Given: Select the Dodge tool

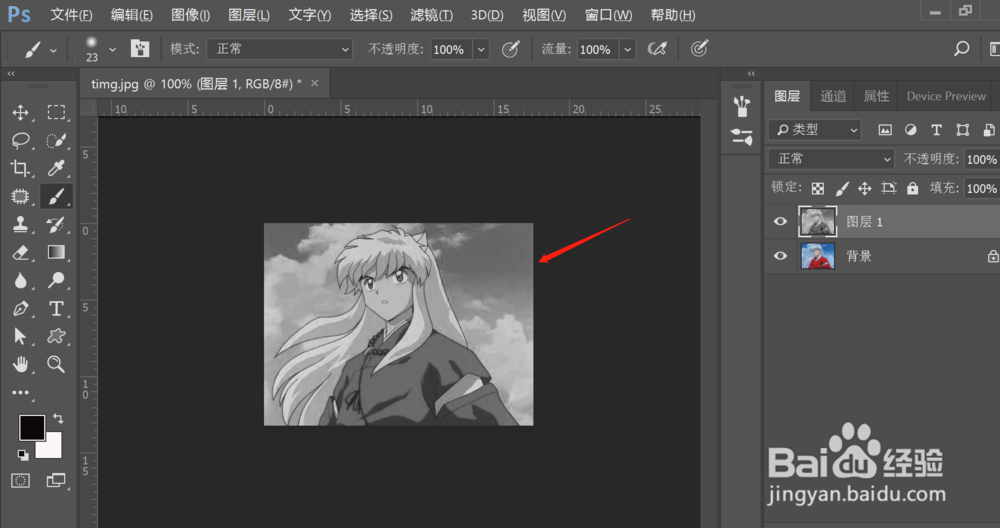Looking at the screenshot, I should point(56,281).
